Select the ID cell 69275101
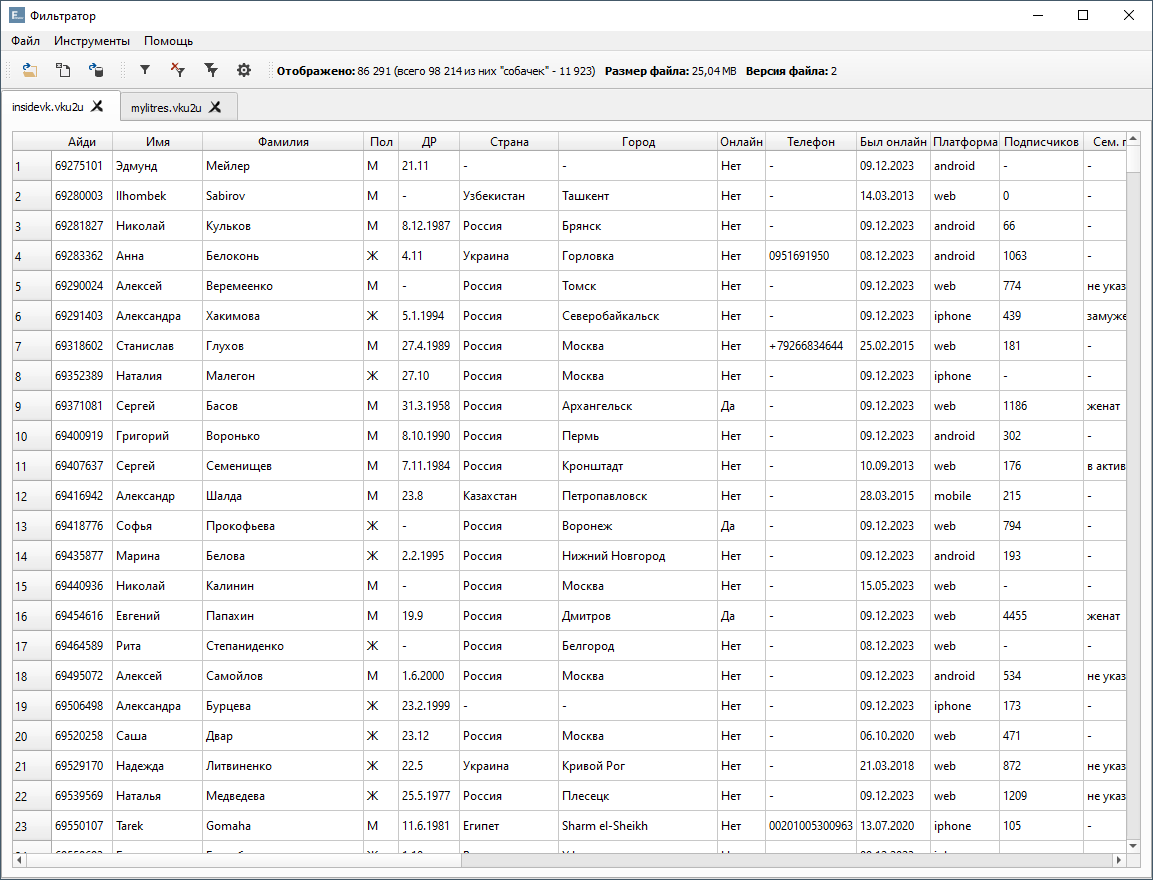The width and height of the screenshot is (1153, 880). coord(82,166)
